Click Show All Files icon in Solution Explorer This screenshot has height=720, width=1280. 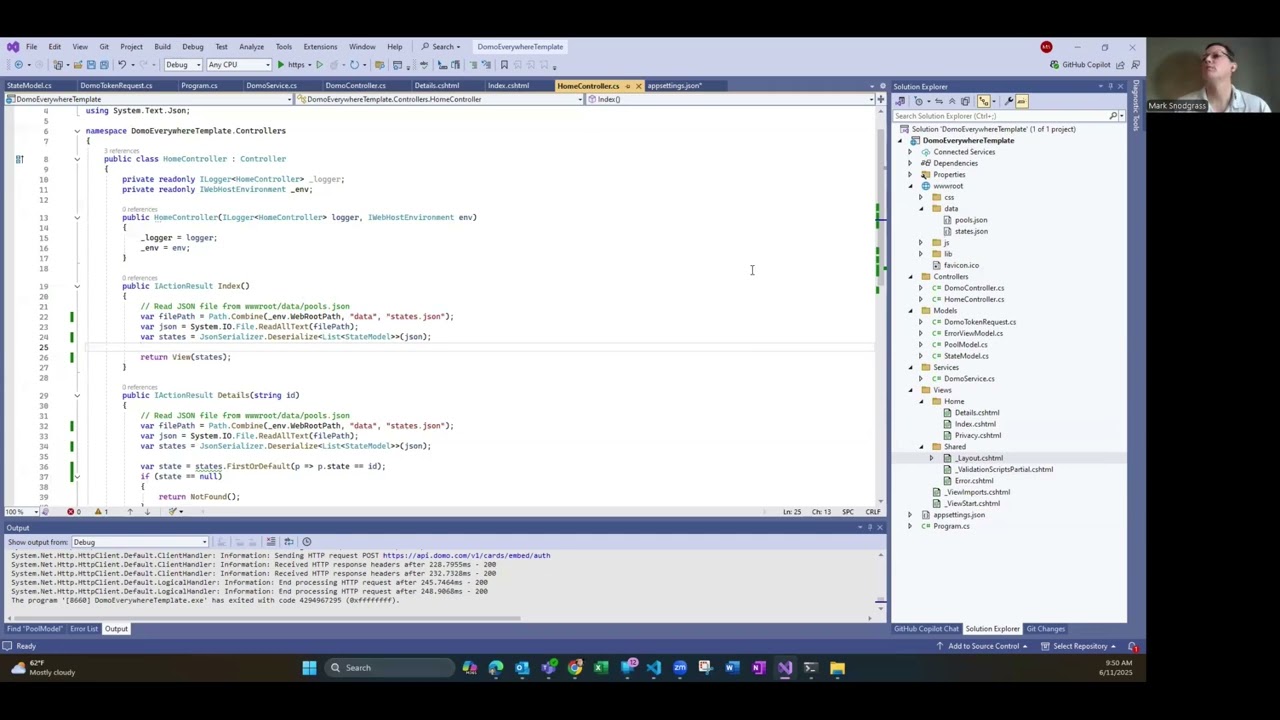tap(965, 101)
